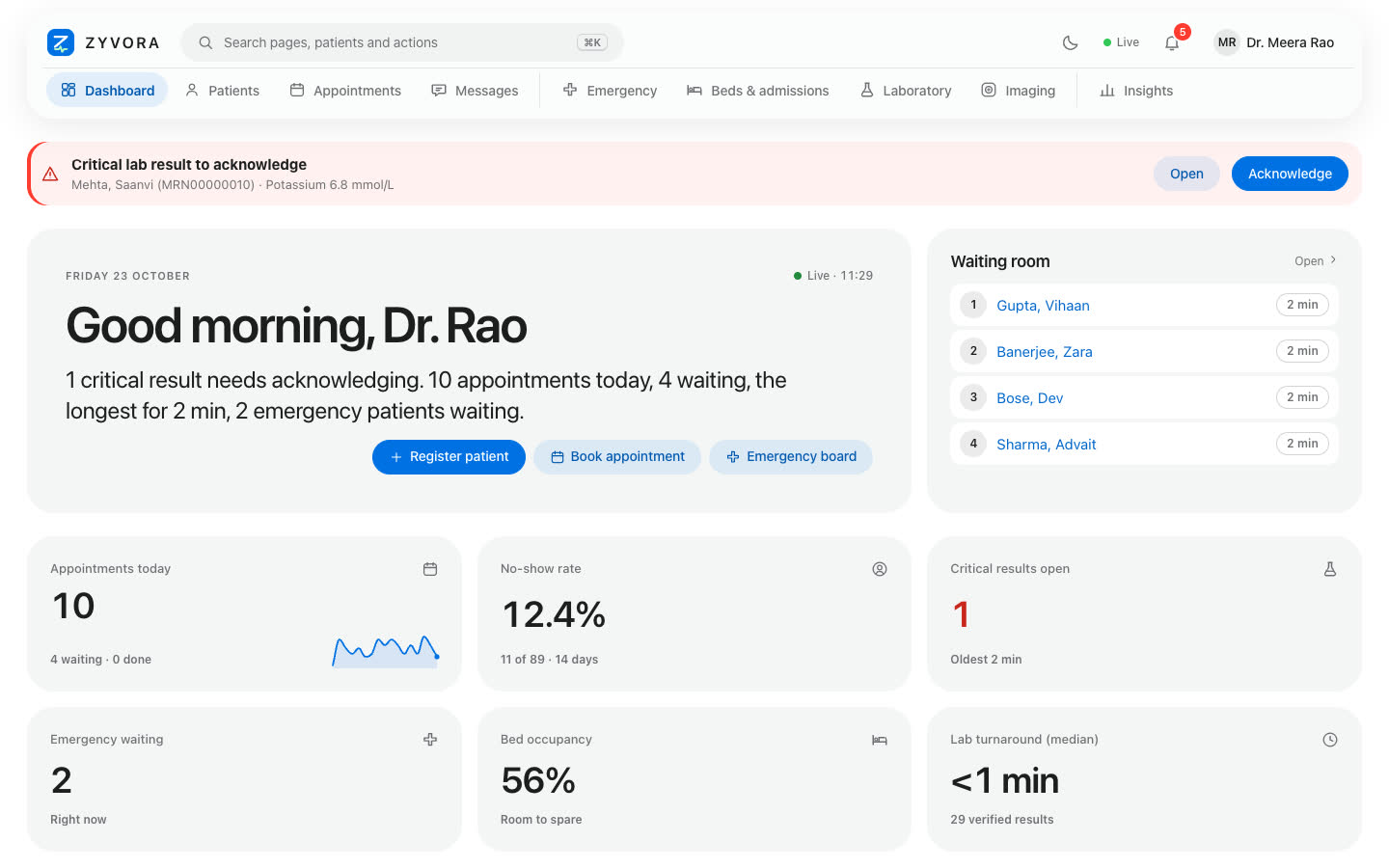Click Book appointment button
Viewport: 1389px width, 868px height.
point(617,457)
